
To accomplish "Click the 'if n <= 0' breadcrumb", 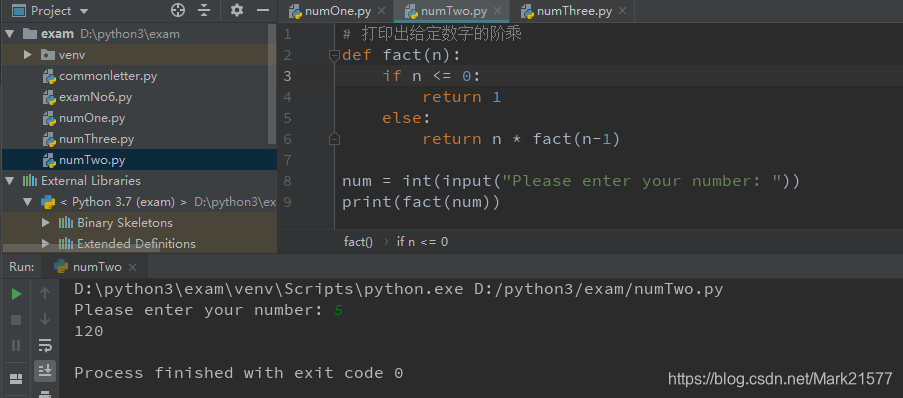I will click(x=422, y=242).
